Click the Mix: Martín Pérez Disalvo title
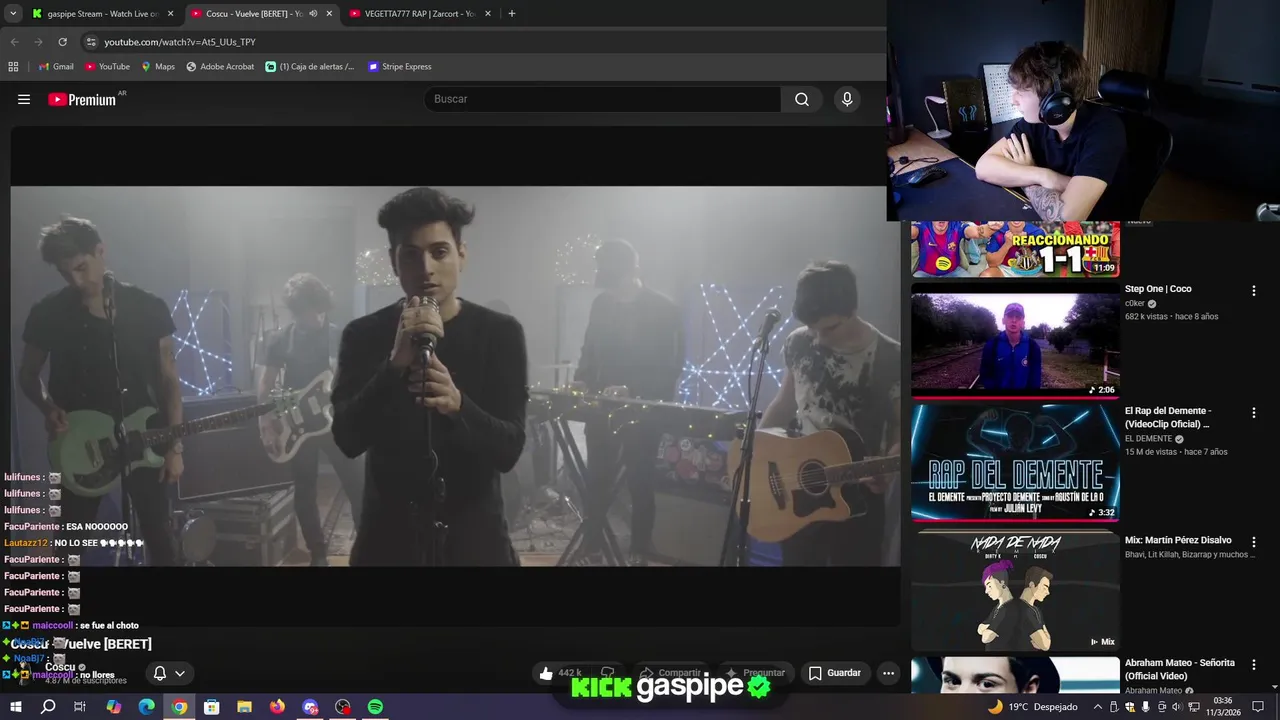The width and height of the screenshot is (1280, 720). tap(1178, 540)
